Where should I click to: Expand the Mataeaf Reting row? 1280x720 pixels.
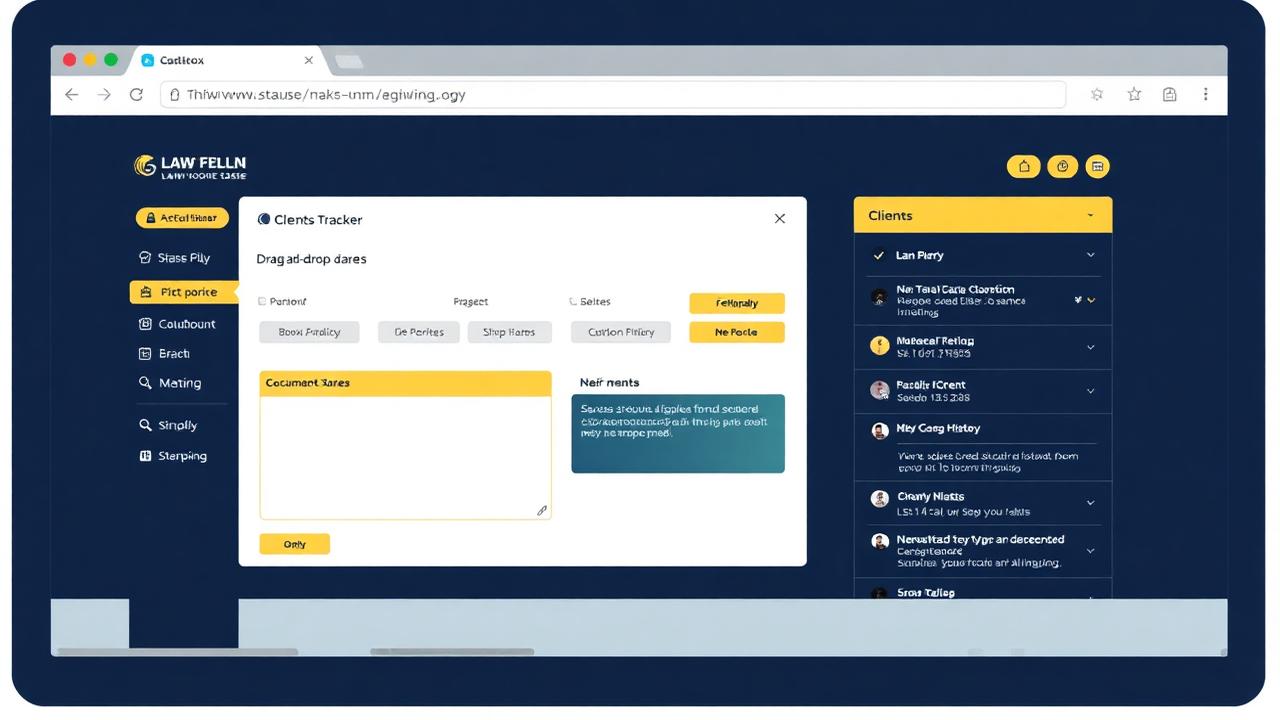point(1090,347)
